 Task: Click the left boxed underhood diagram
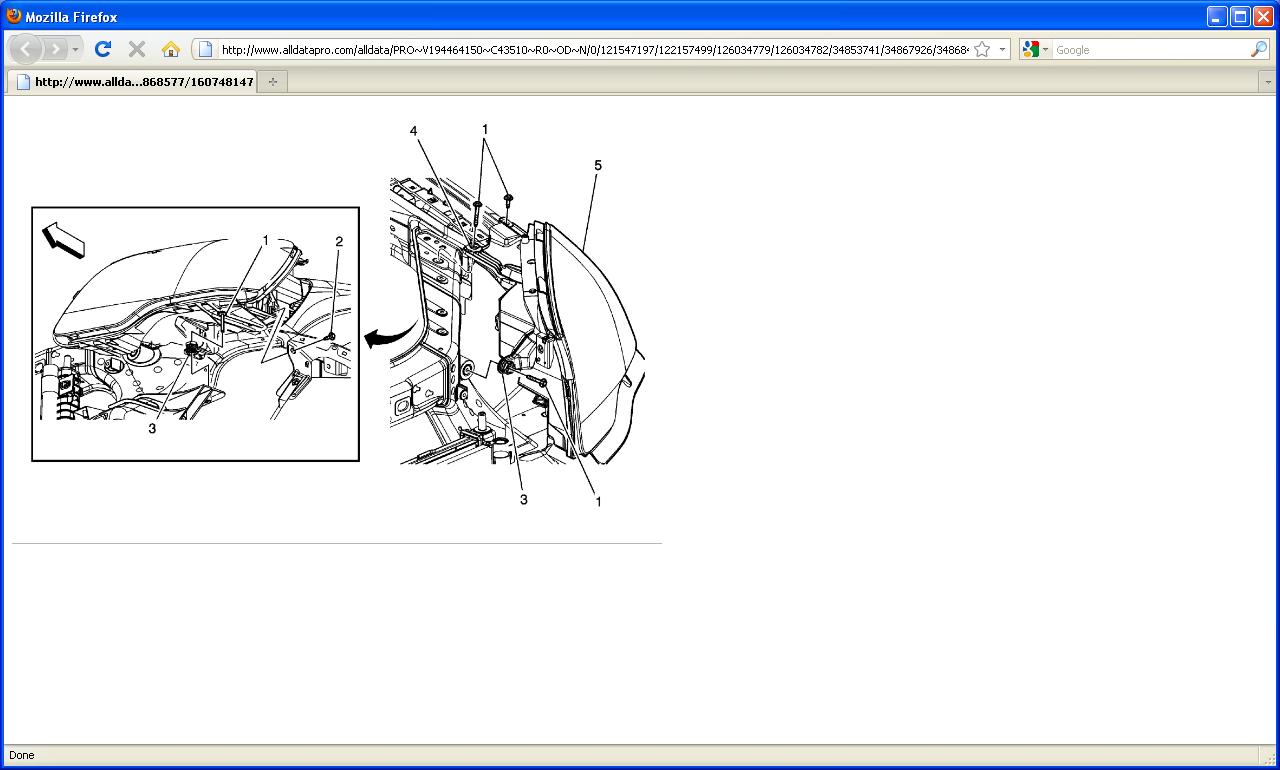click(x=195, y=334)
